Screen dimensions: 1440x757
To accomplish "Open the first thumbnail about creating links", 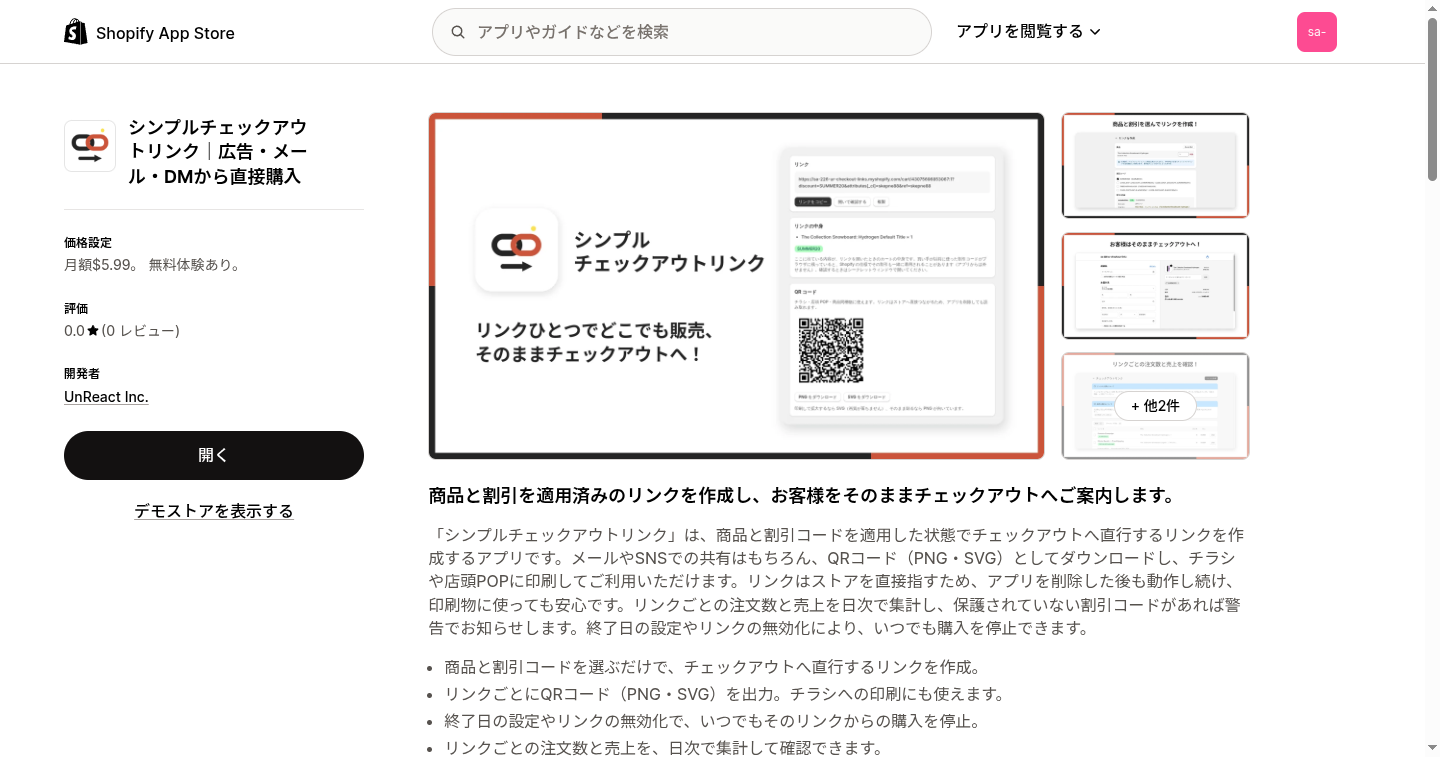I will pyautogui.click(x=1155, y=165).
